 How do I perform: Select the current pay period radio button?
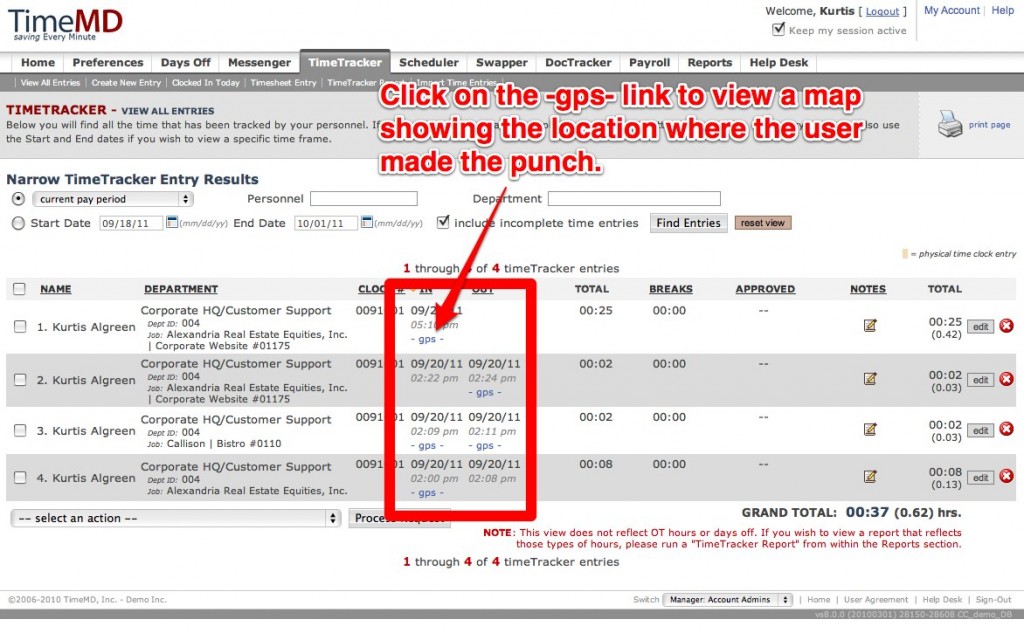(x=18, y=199)
